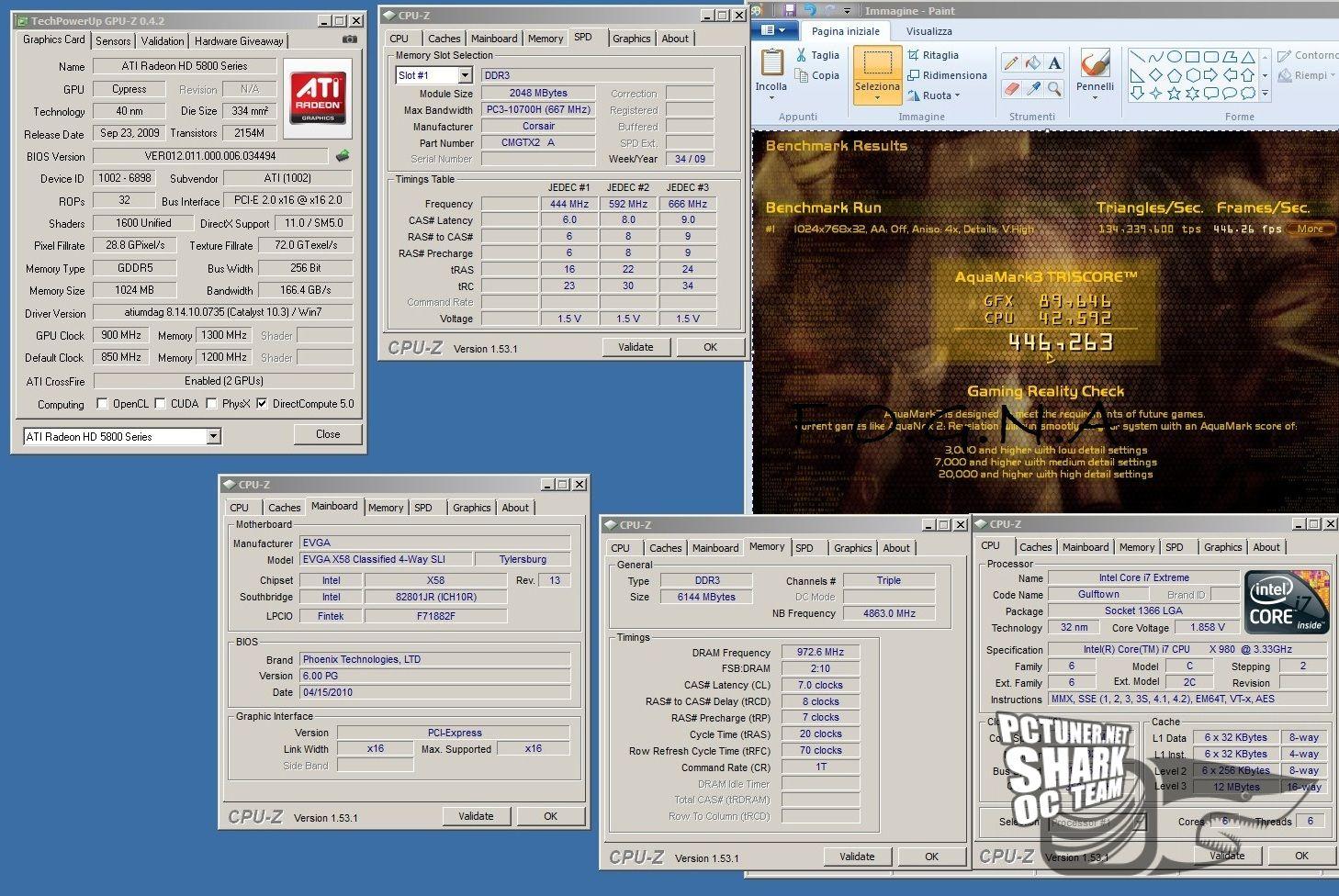Image resolution: width=1339 pixels, height=896 pixels.
Task: Select the Color picker eyedropper tool
Action: point(1032,88)
